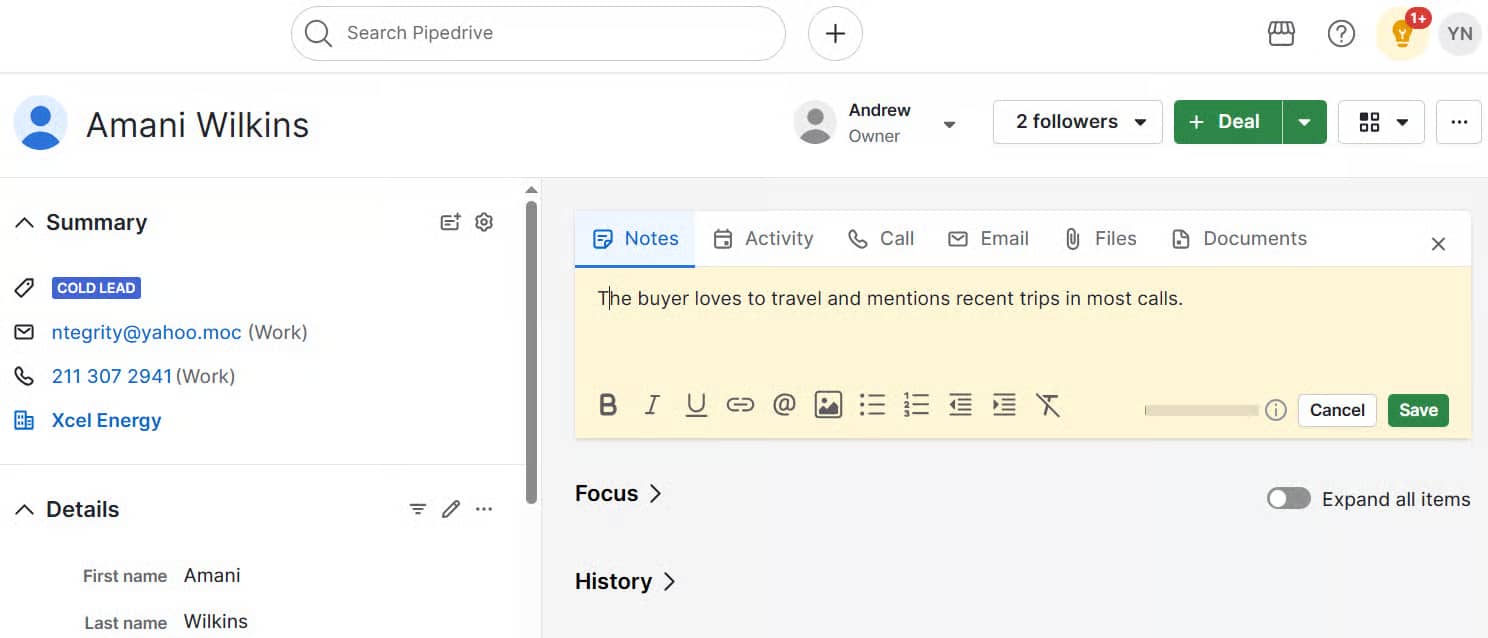This screenshot has width=1488, height=638.
Task: Switch to the Activity tab
Action: pyautogui.click(x=763, y=238)
